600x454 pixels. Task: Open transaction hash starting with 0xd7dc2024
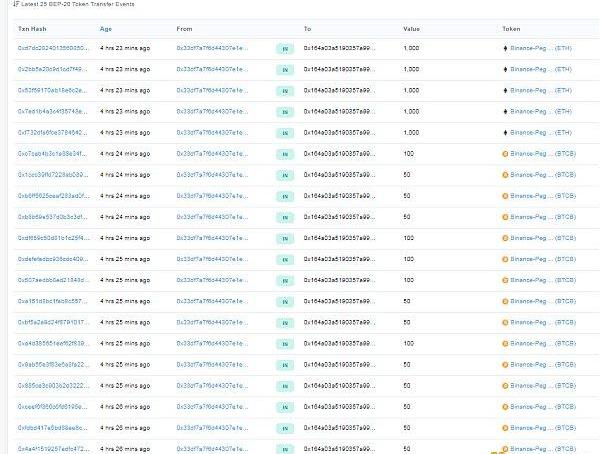[x=53, y=48]
